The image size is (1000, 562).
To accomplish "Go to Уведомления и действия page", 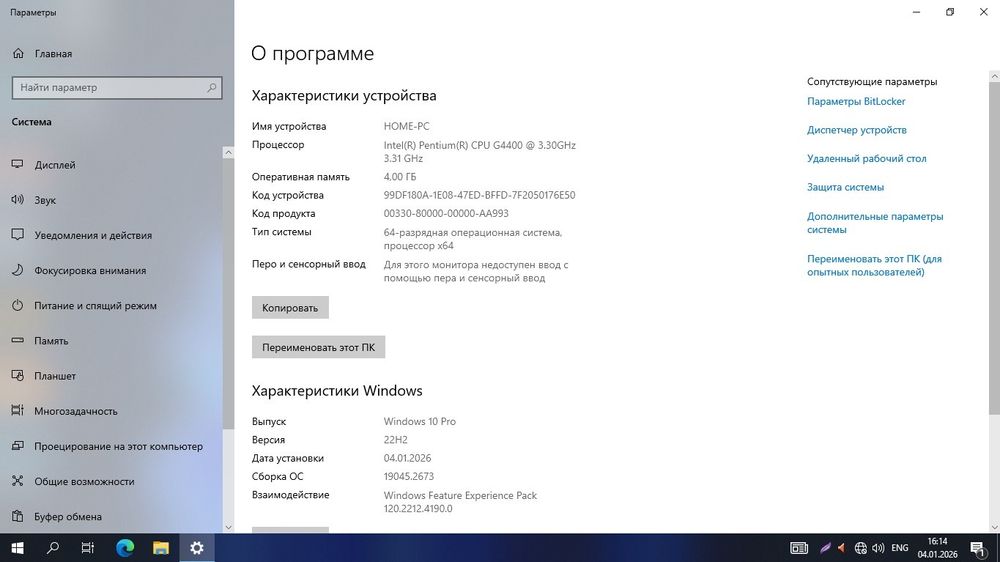I will (93, 235).
